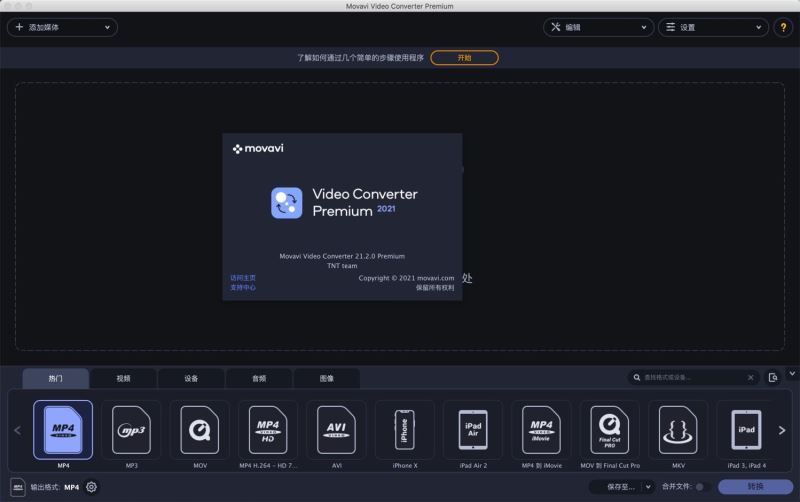Toggle the merge files switch
Viewport: 800px width, 502px height.
click(x=702, y=487)
